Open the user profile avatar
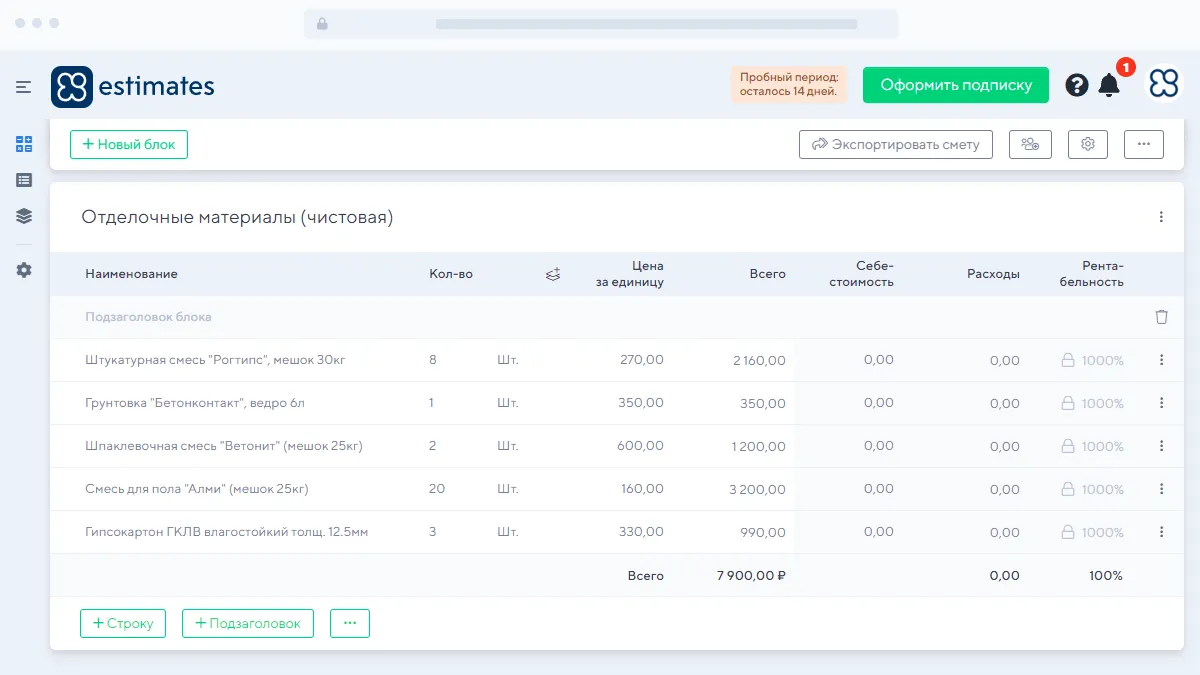 1163,85
